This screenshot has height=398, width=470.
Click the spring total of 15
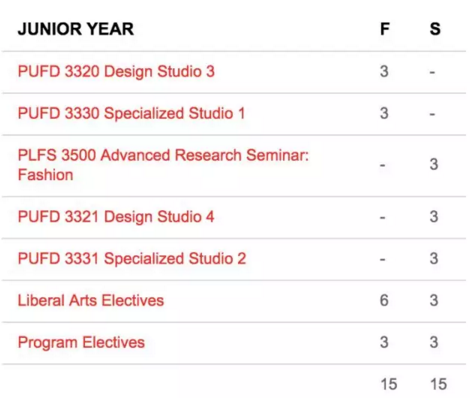click(x=438, y=384)
